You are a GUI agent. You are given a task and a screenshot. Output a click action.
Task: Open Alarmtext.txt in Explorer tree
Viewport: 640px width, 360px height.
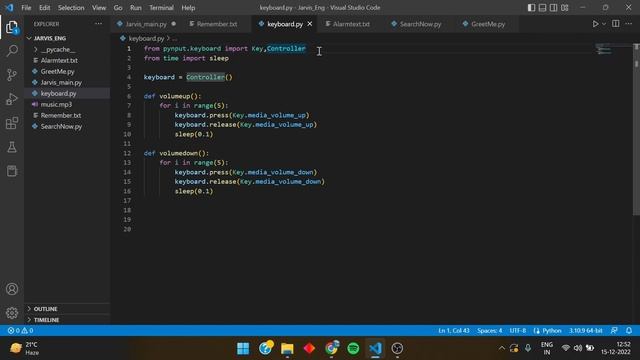(x=59, y=60)
